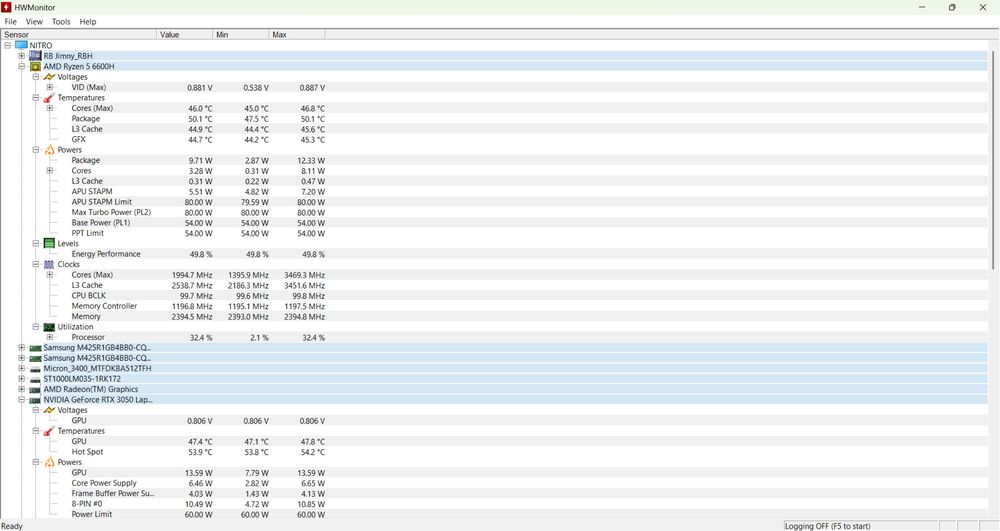The width and height of the screenshot is (1000, 531).
Task: Click the Ready status bar text
Action: (x=11, y=526)
